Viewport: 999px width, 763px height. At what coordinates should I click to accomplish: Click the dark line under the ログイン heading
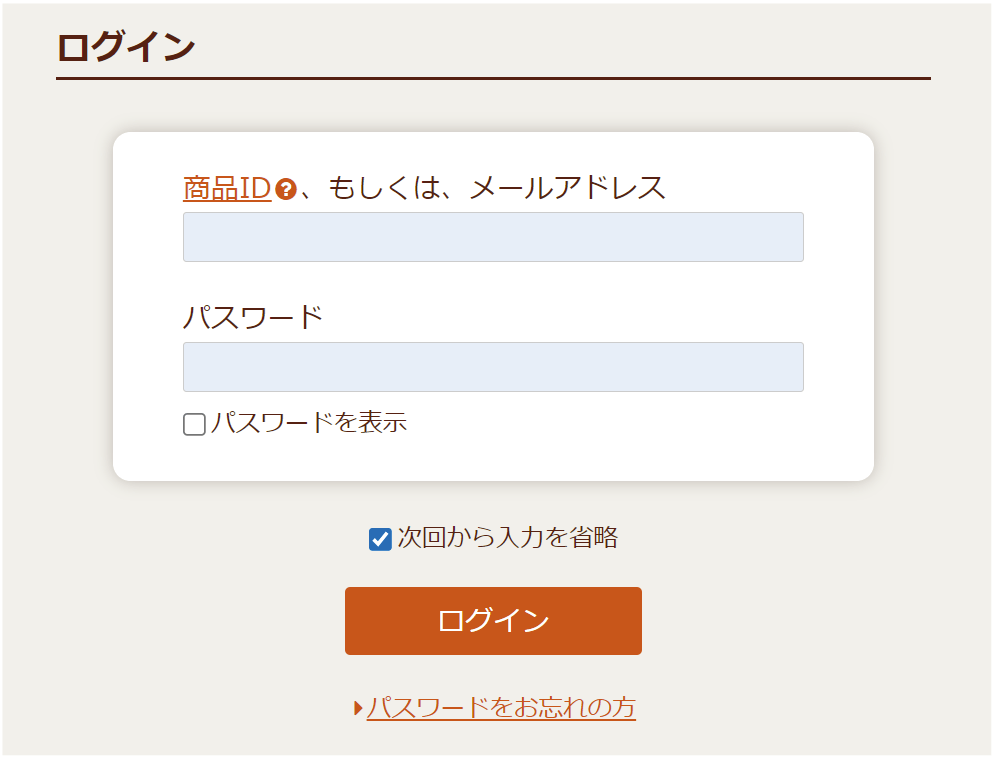click(x=493, y=79)
